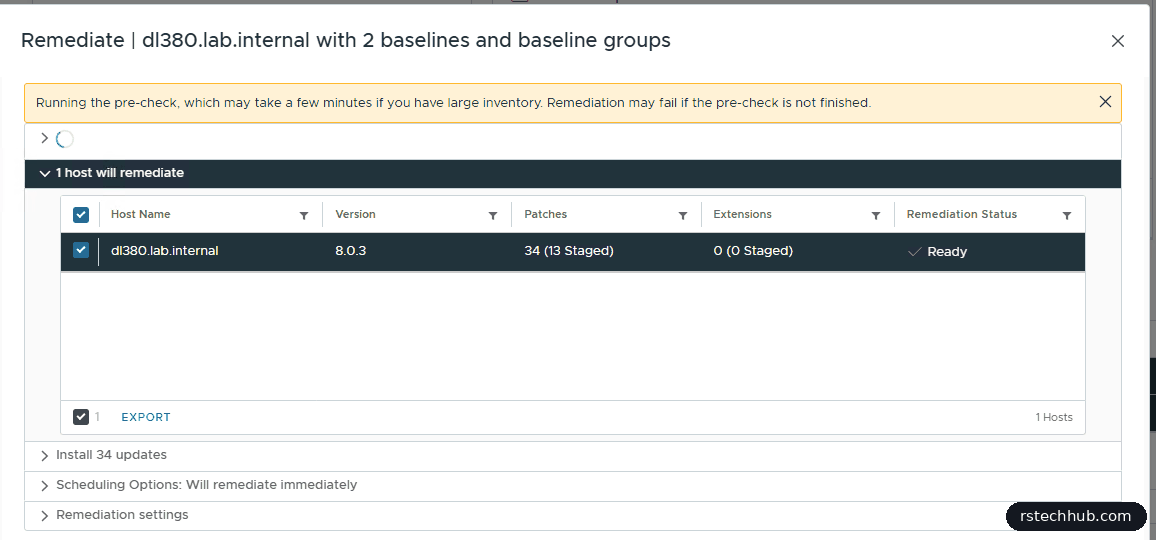Sort by the Remediation Status column header
Viewport: 1156px width, 540px height.
click(x=961, y=214)
